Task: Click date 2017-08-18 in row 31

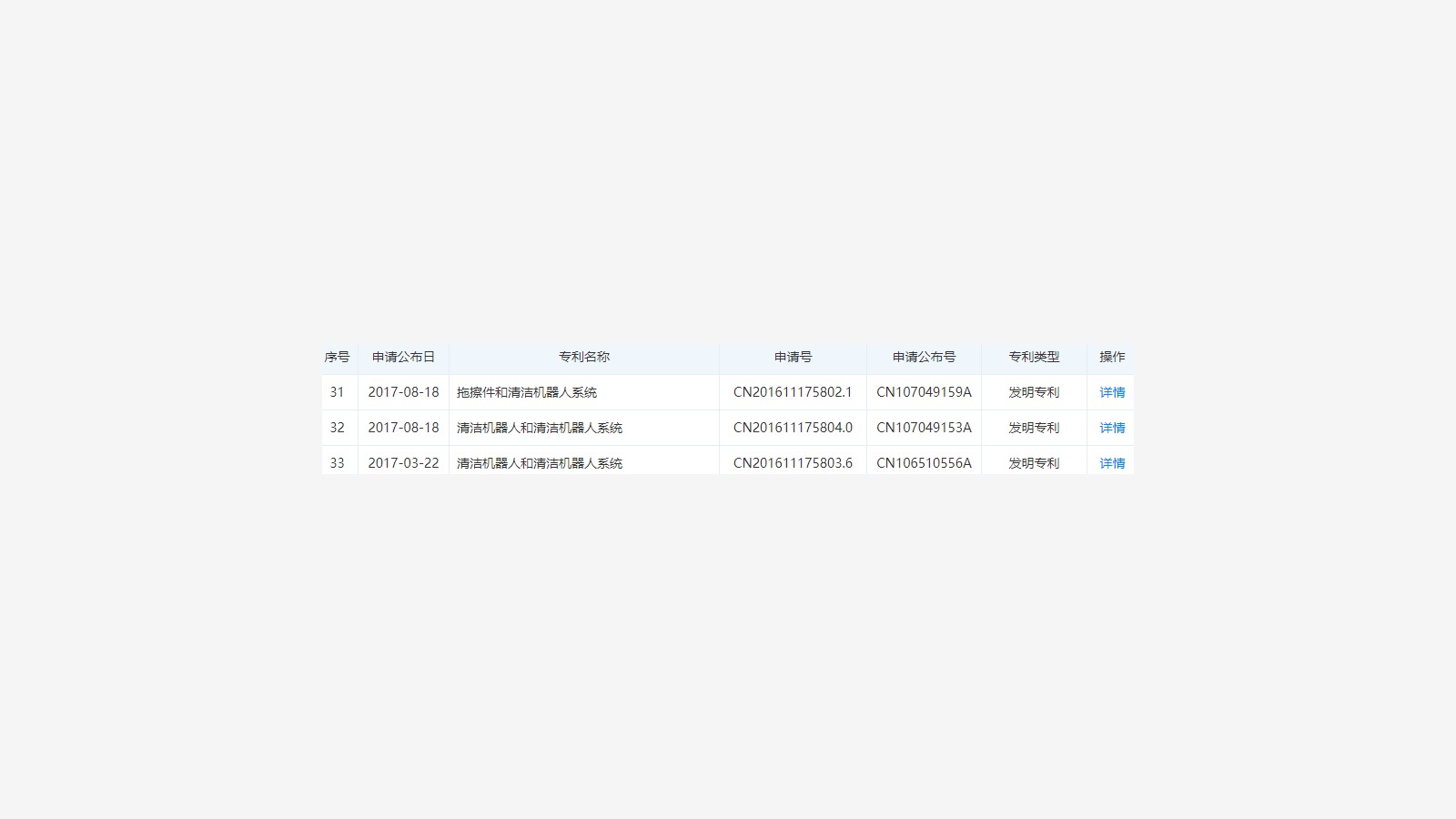Action: click(403, 392)
